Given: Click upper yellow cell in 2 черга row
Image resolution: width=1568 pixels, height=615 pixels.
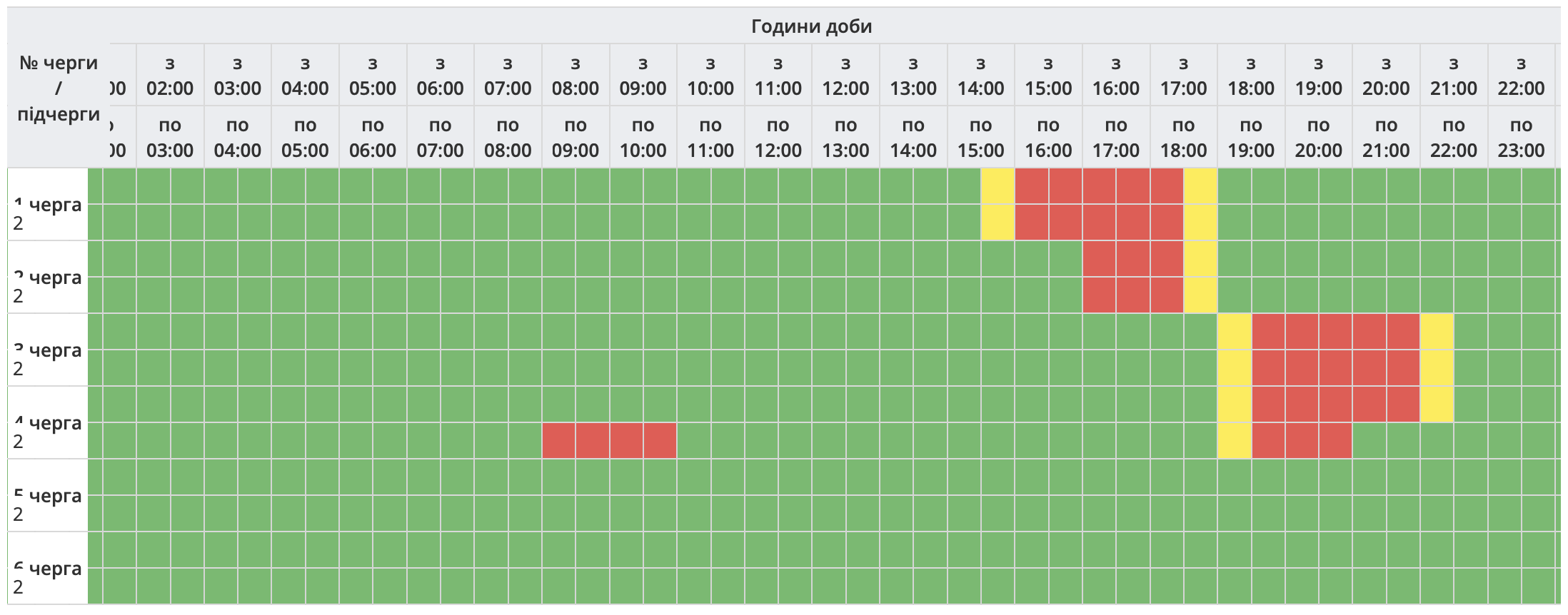Looking at the screenshot, I should click(1200, 259).
